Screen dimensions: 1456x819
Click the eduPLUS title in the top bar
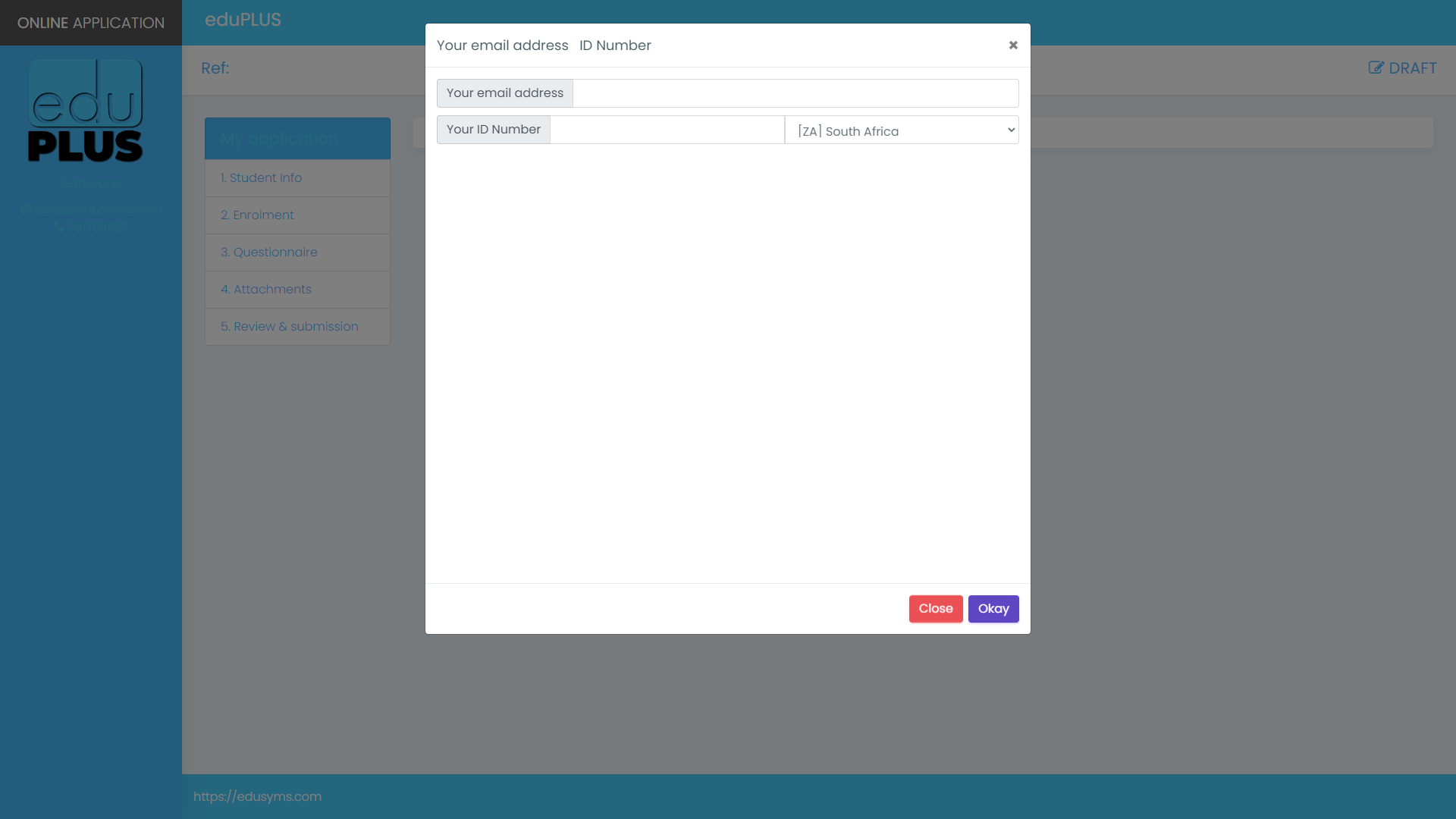click(x=243, y=20)
